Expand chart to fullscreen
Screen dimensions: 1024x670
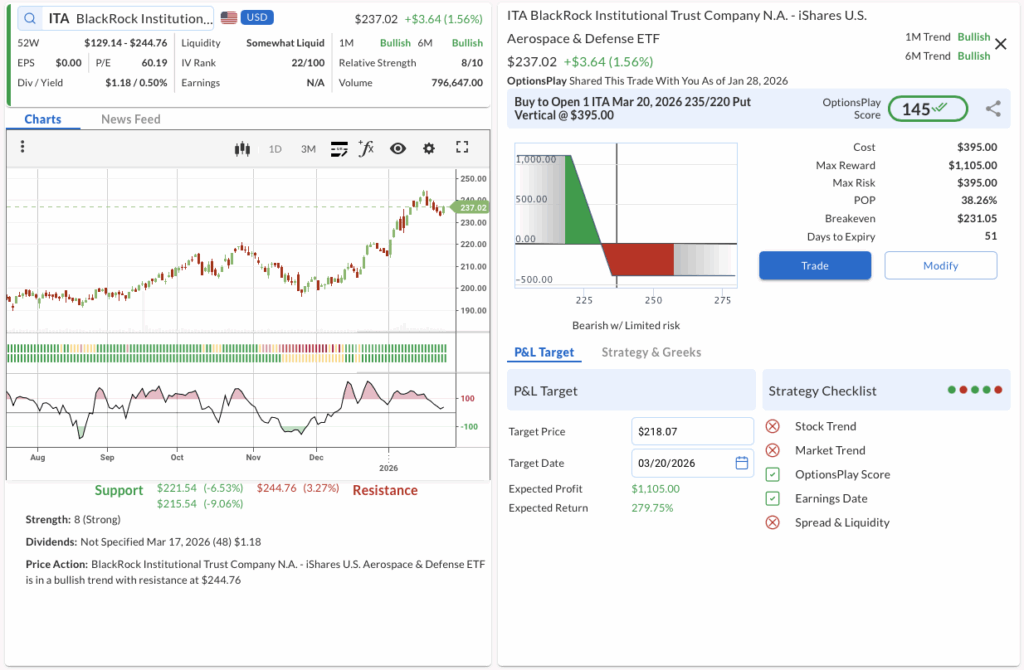click(x=462, y=148)
